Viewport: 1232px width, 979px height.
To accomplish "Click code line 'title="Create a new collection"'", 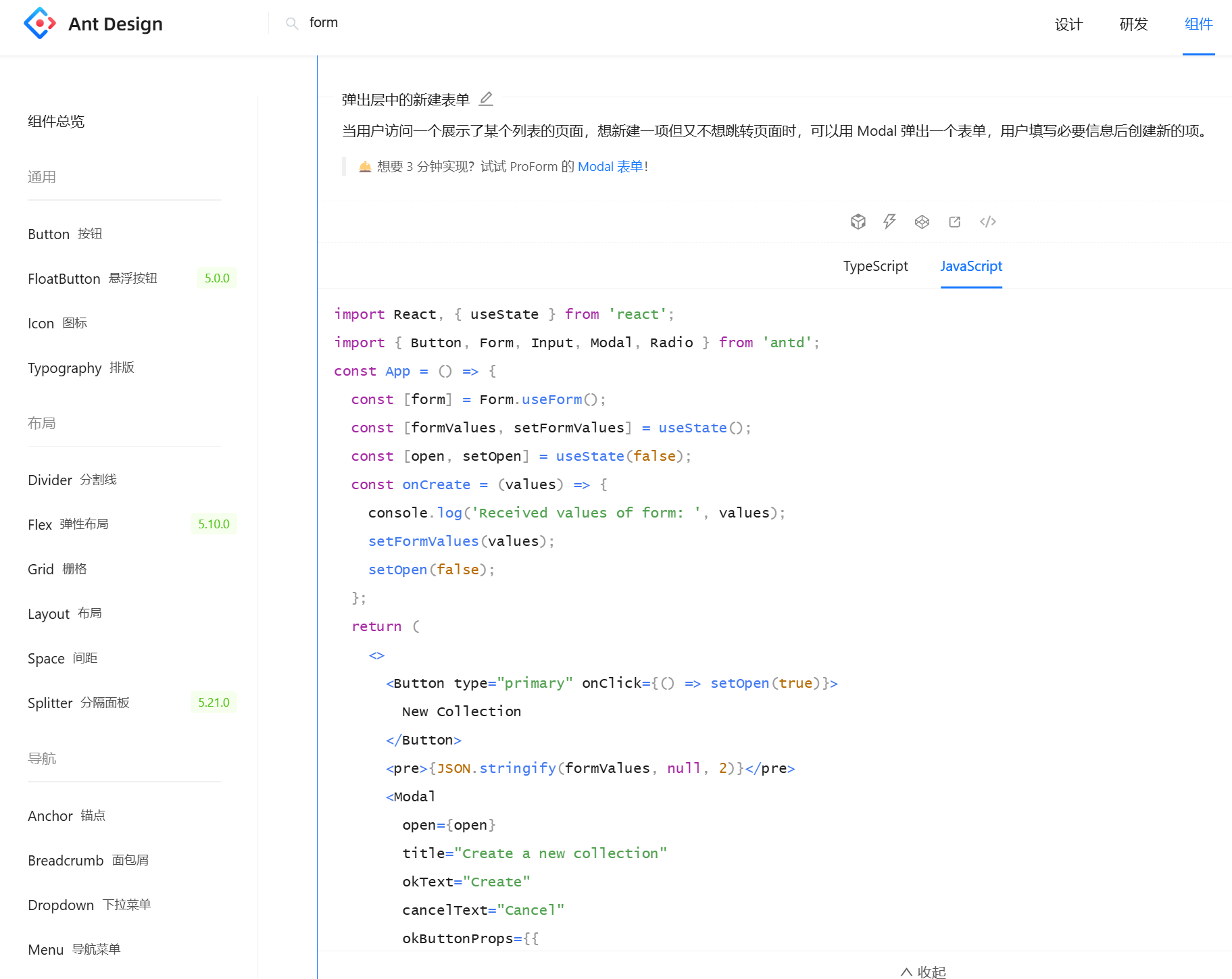I will pyautogui.click(x=535, y=853).
